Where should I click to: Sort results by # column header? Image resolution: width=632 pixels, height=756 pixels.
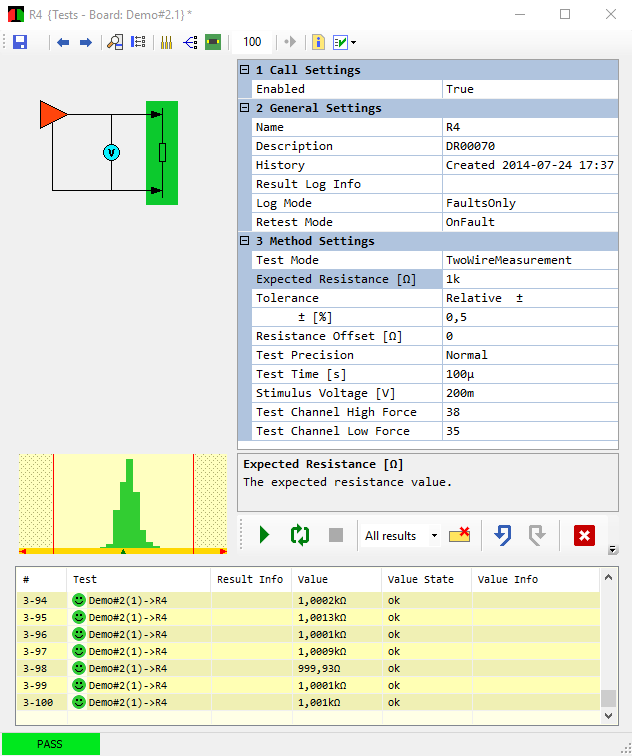pos(41,580)
